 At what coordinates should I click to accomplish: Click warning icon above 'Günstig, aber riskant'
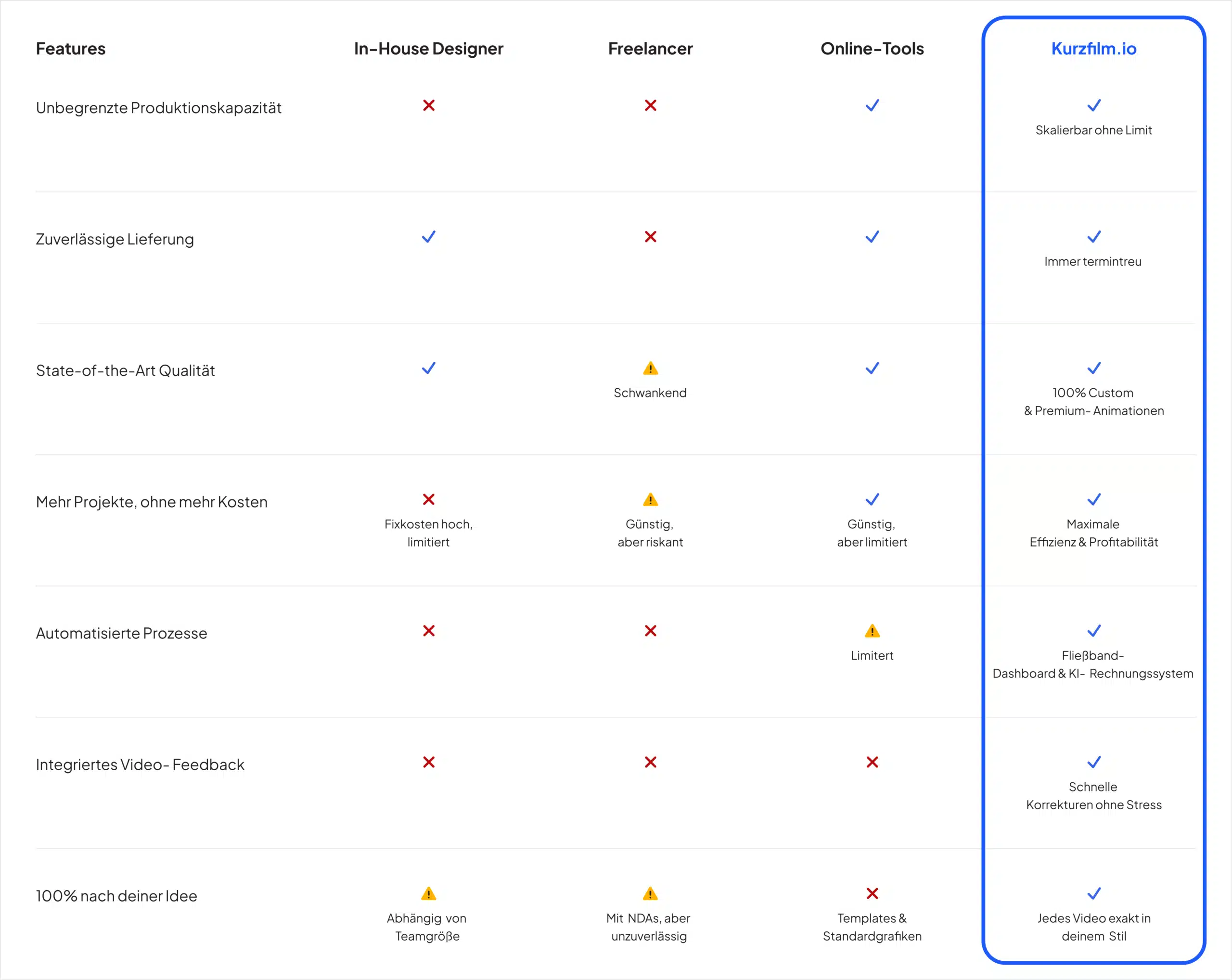pos(650,500)
